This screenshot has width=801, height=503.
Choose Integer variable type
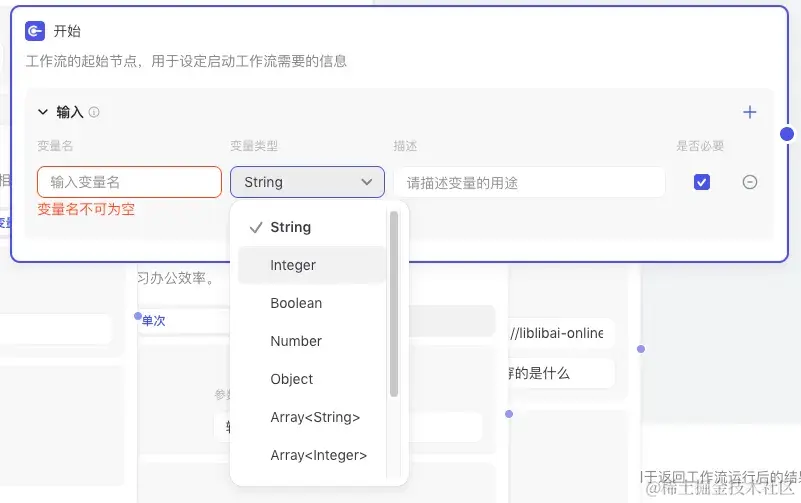pos(312,265)
